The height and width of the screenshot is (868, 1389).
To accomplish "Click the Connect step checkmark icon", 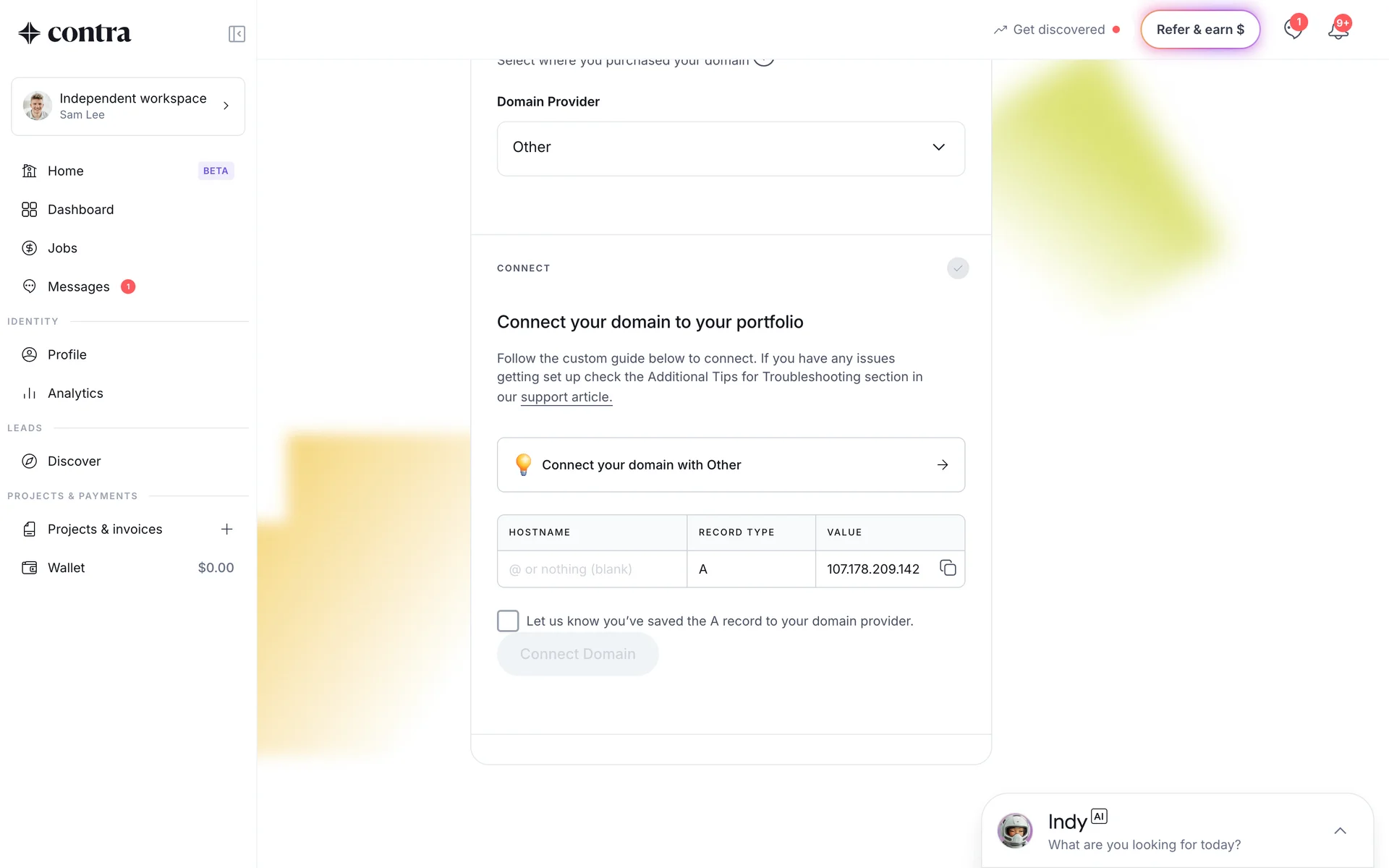I will [x=958, y=268].
